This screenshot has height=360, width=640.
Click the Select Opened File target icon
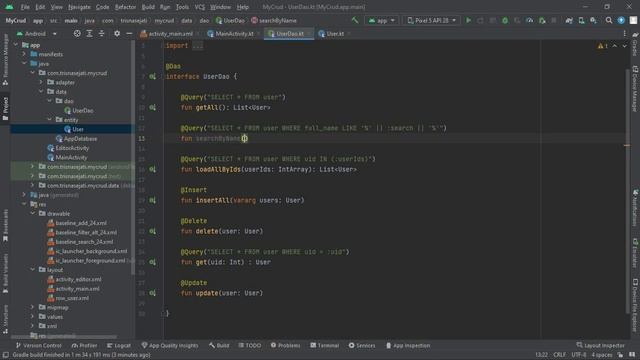pos(77,33)
